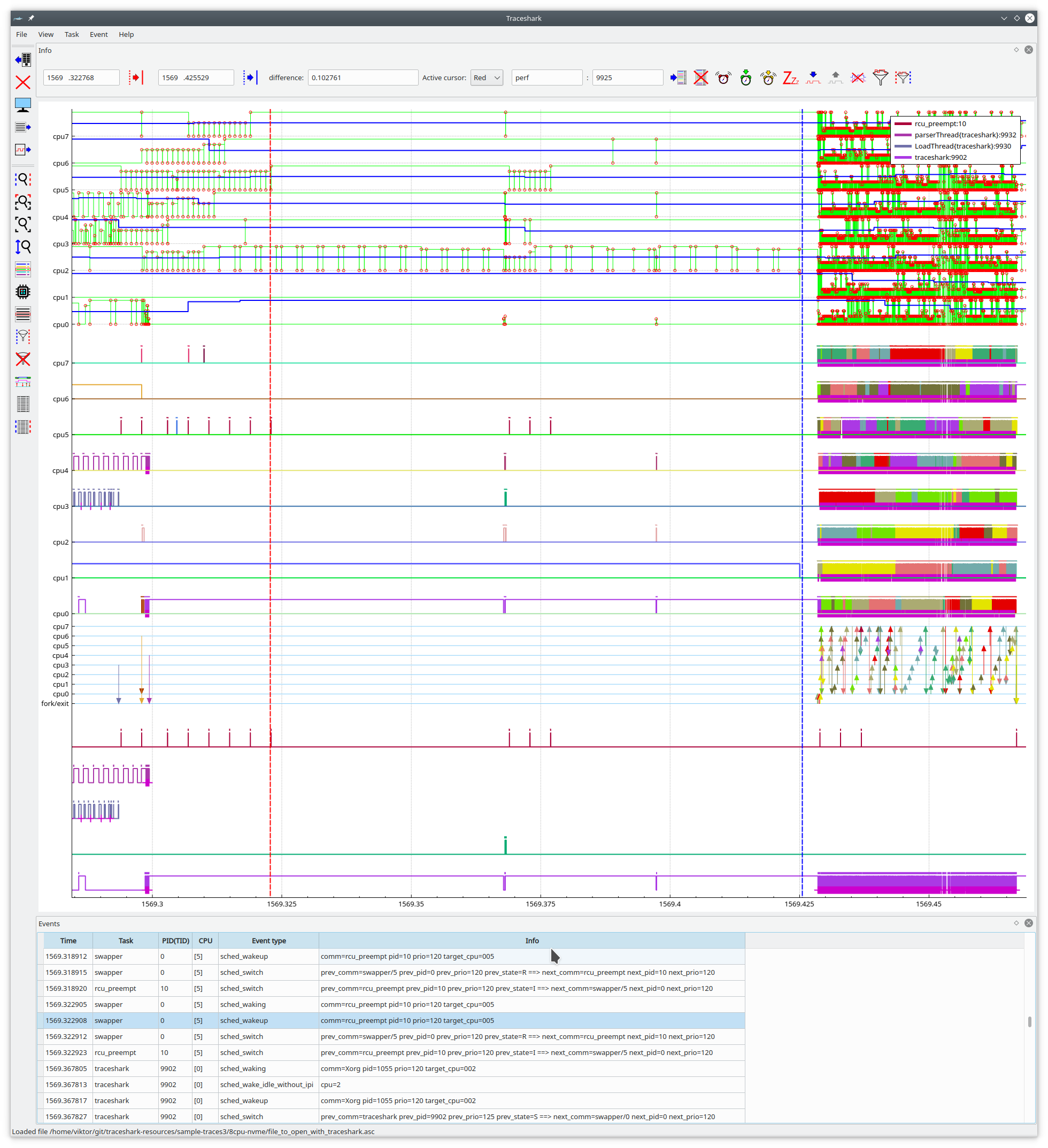
Task: Click the monitor screenshot icon in sidebar
Action: pyautogui.click(x=23, y=105)
